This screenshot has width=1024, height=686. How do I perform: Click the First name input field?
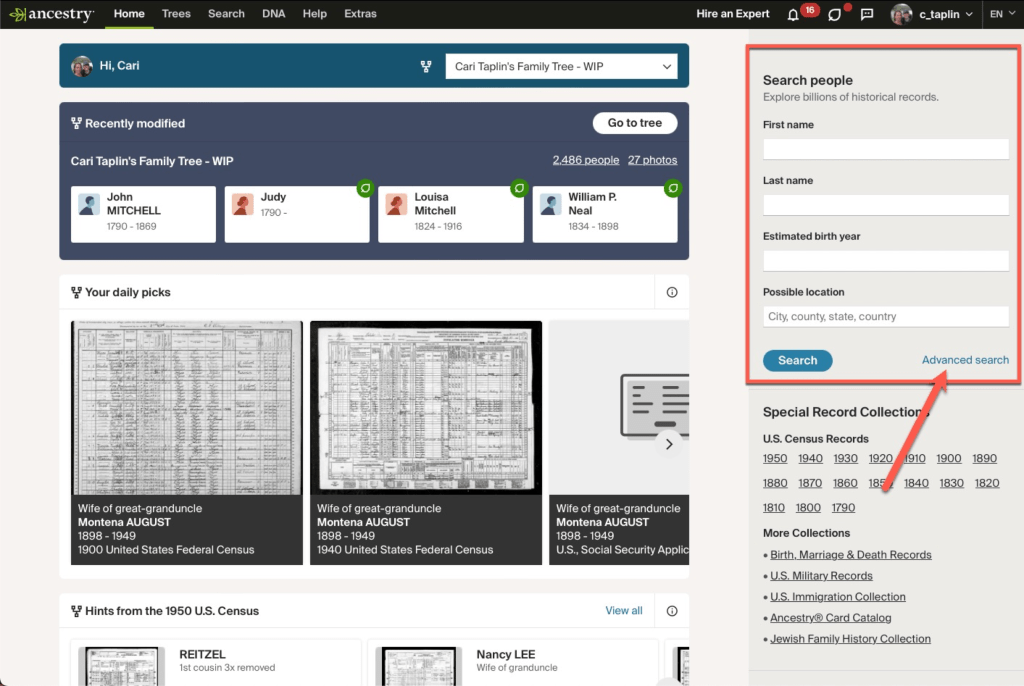click(x=885, y=149)
